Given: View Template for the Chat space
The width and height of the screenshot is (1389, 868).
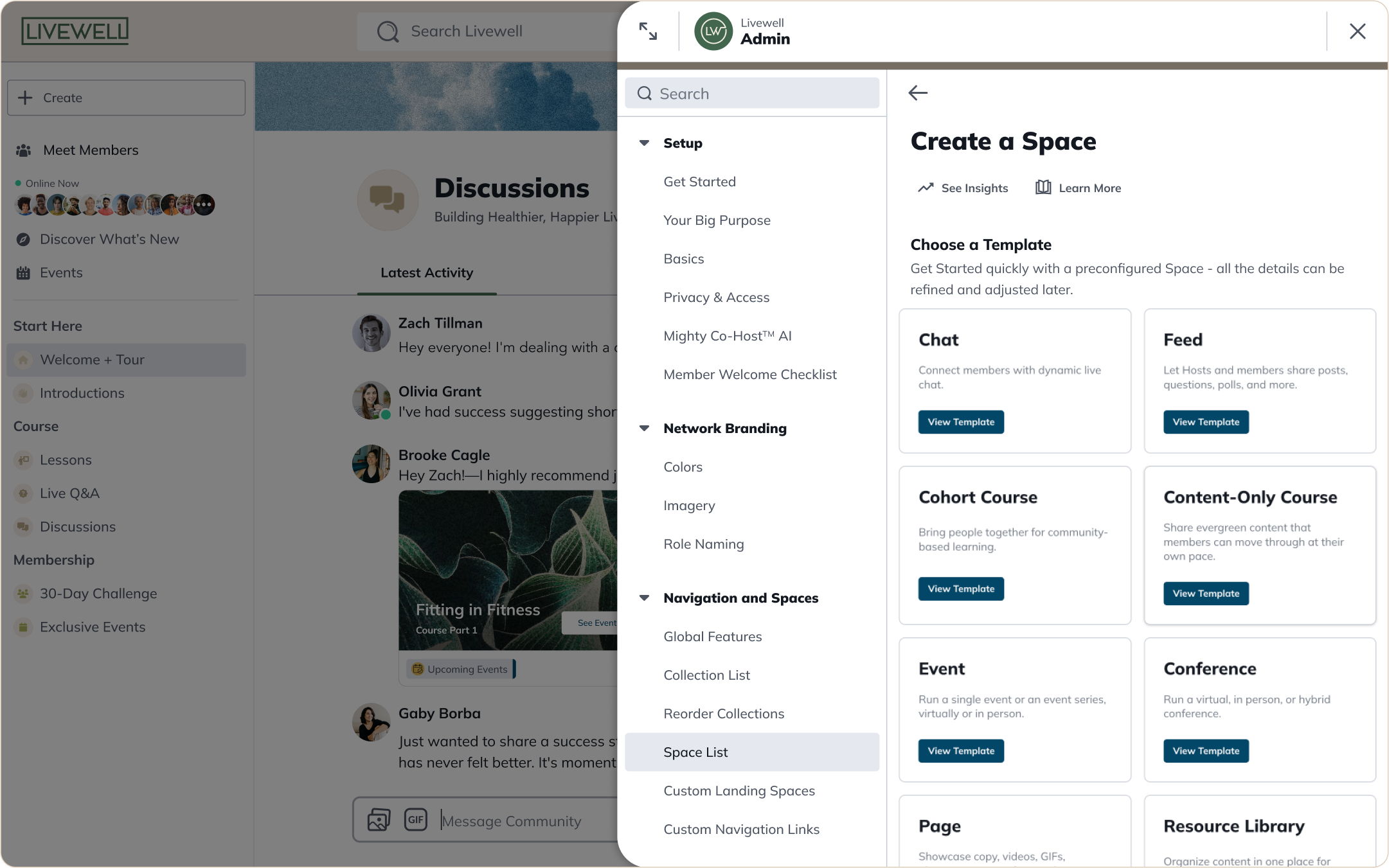Looking at the screenshot, I should tap(960, 422).
